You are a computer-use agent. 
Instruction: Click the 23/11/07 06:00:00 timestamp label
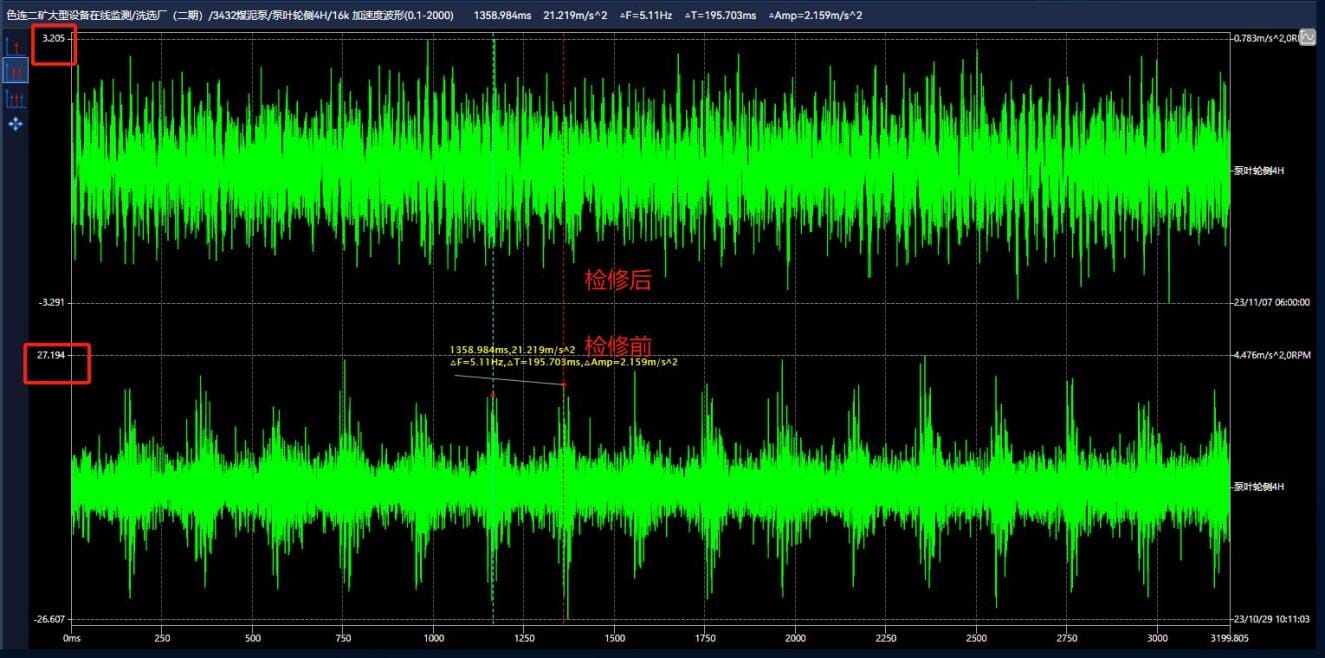(x=1271, y=302)
